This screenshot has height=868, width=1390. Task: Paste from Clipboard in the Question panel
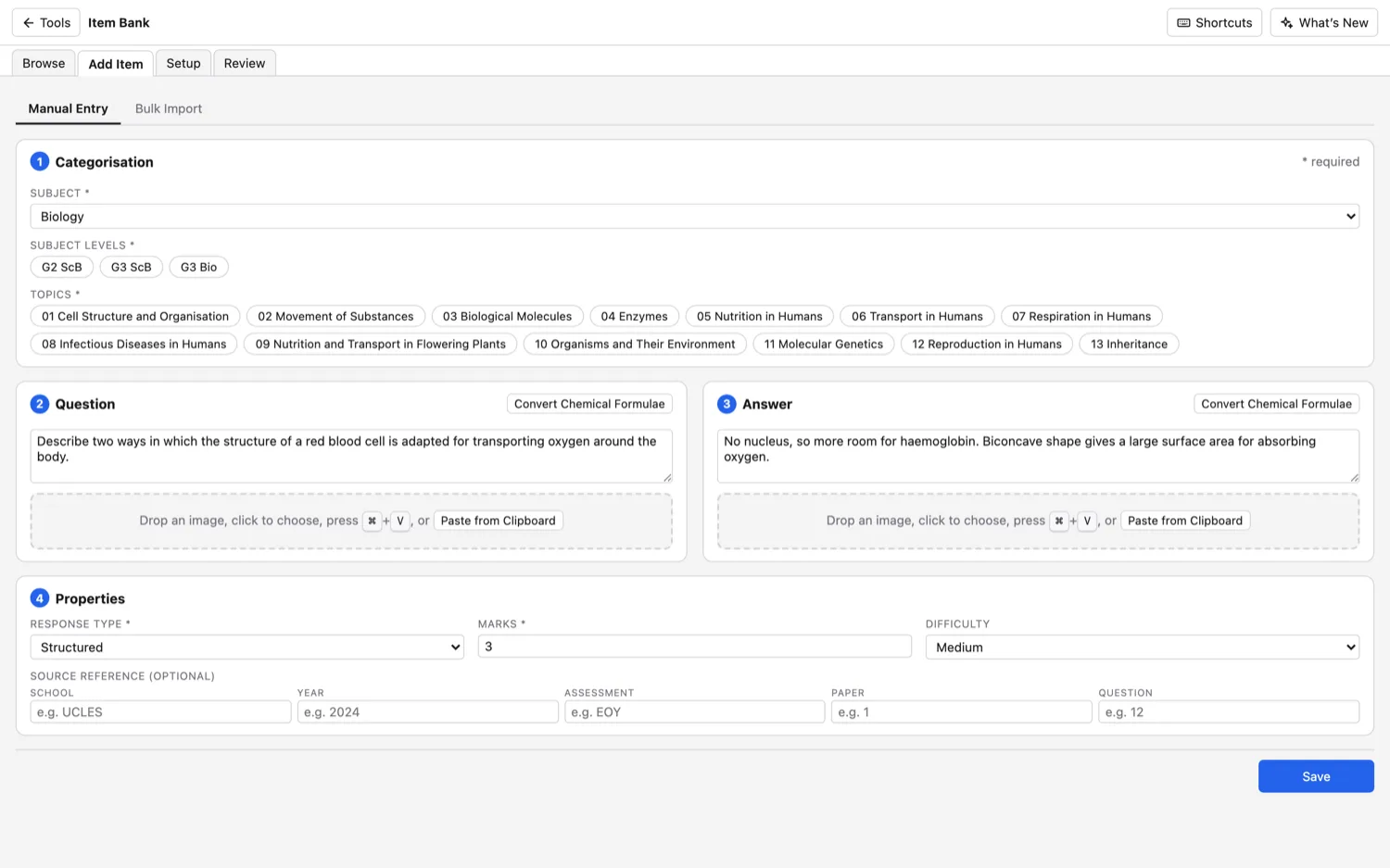coord(498,521)
